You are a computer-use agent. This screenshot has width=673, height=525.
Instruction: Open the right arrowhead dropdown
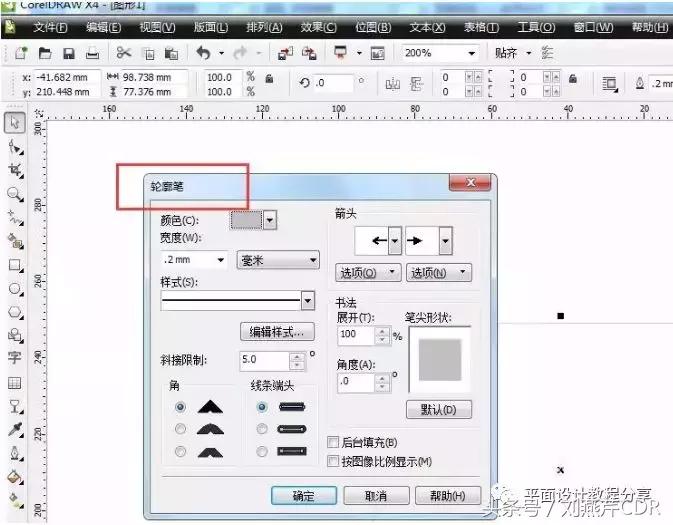point(446,240)
